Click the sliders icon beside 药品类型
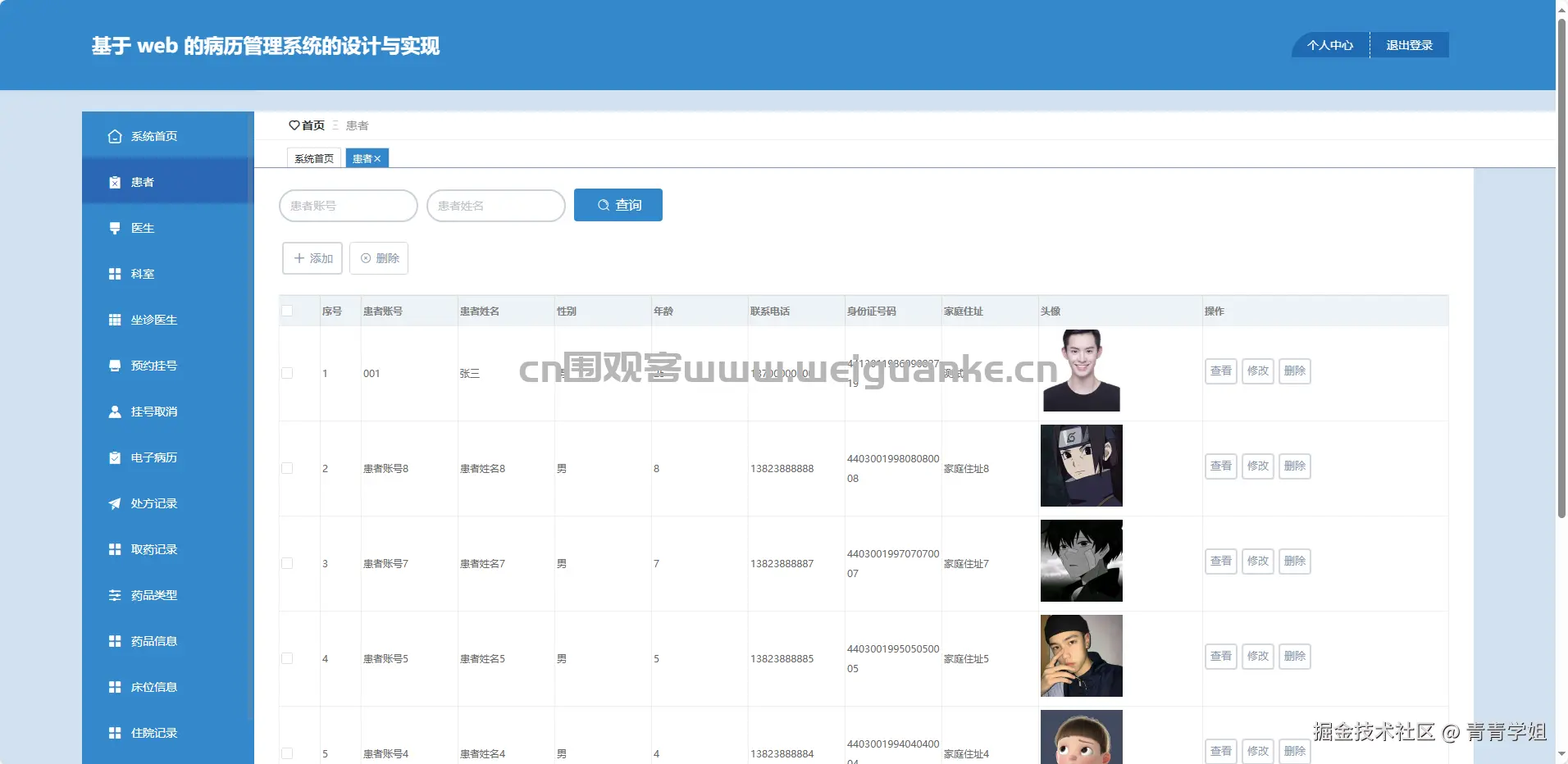 coord(115,595)
